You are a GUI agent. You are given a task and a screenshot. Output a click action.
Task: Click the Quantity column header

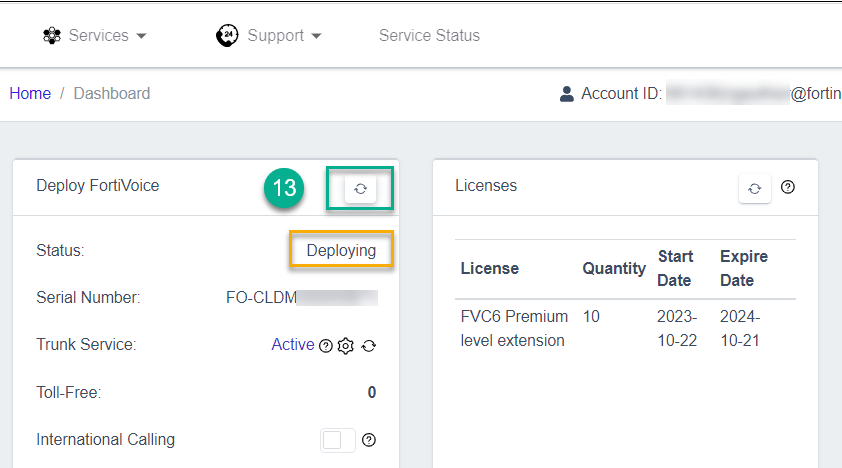(x=614, y=268)
